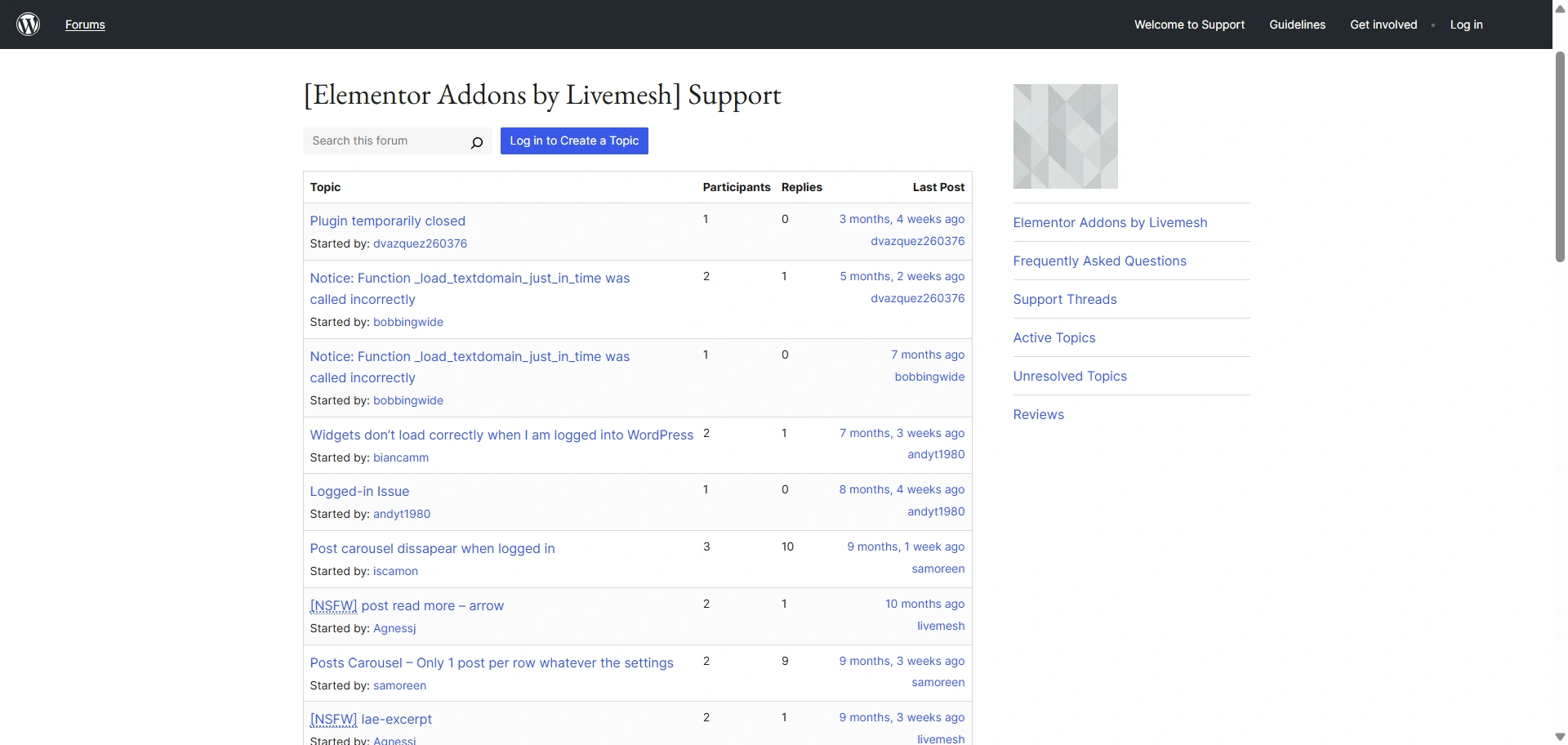The height and width of the screenshot is (745, 1568).
Task: Click the plugin placeholder thumbnail image
Action: 1066,136
